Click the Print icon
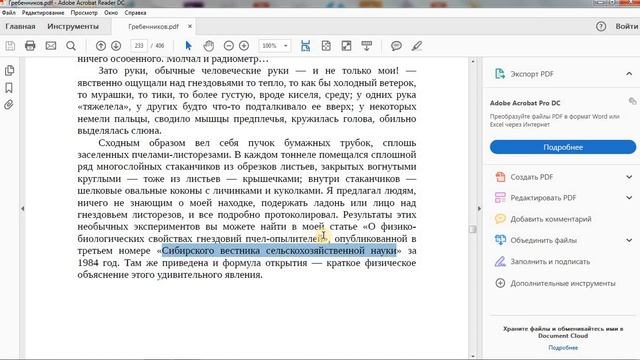The width and height of the screenshot is (640, 360). 30,46
